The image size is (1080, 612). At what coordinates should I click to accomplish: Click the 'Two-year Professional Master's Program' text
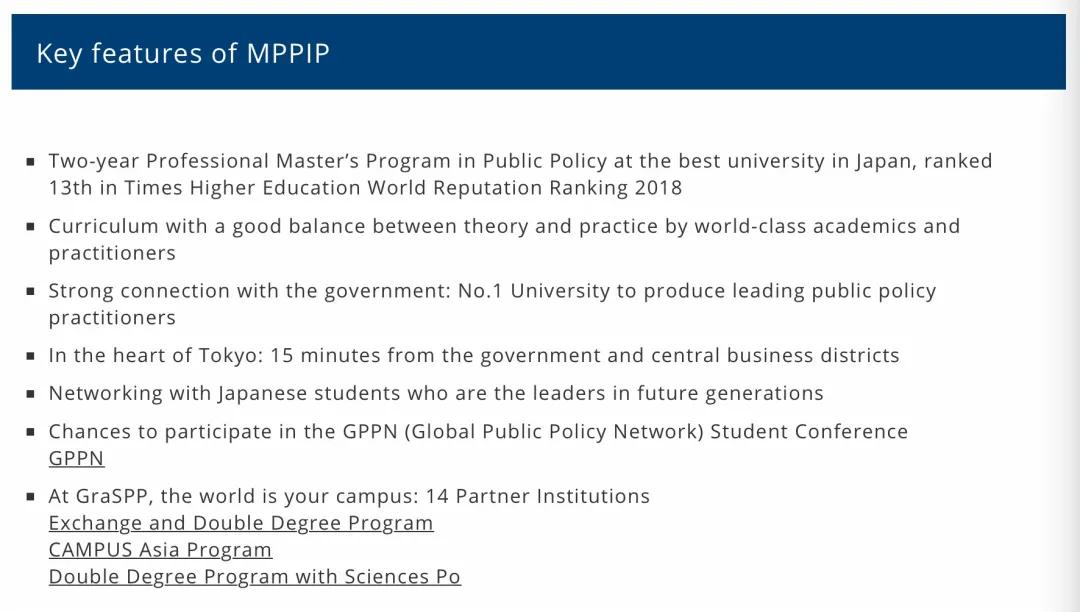click(260, 161)
